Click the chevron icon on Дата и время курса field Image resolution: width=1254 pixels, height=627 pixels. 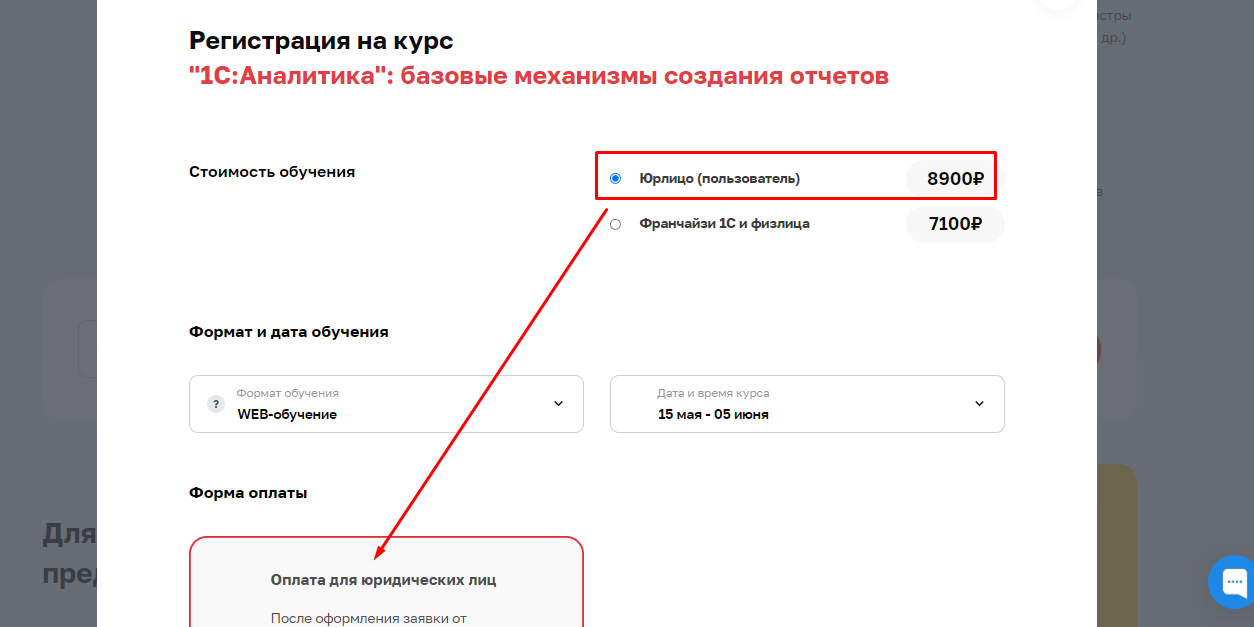pyautogui.click(x=980, y=404)
